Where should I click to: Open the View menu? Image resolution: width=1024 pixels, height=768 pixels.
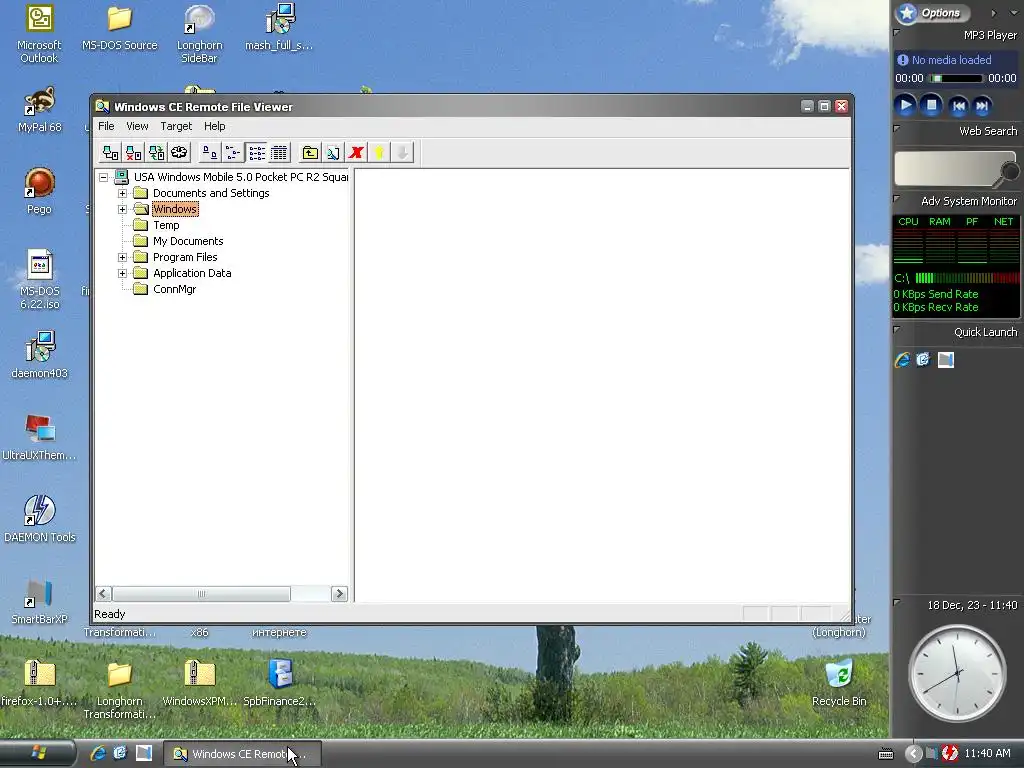tap(137, 126)
